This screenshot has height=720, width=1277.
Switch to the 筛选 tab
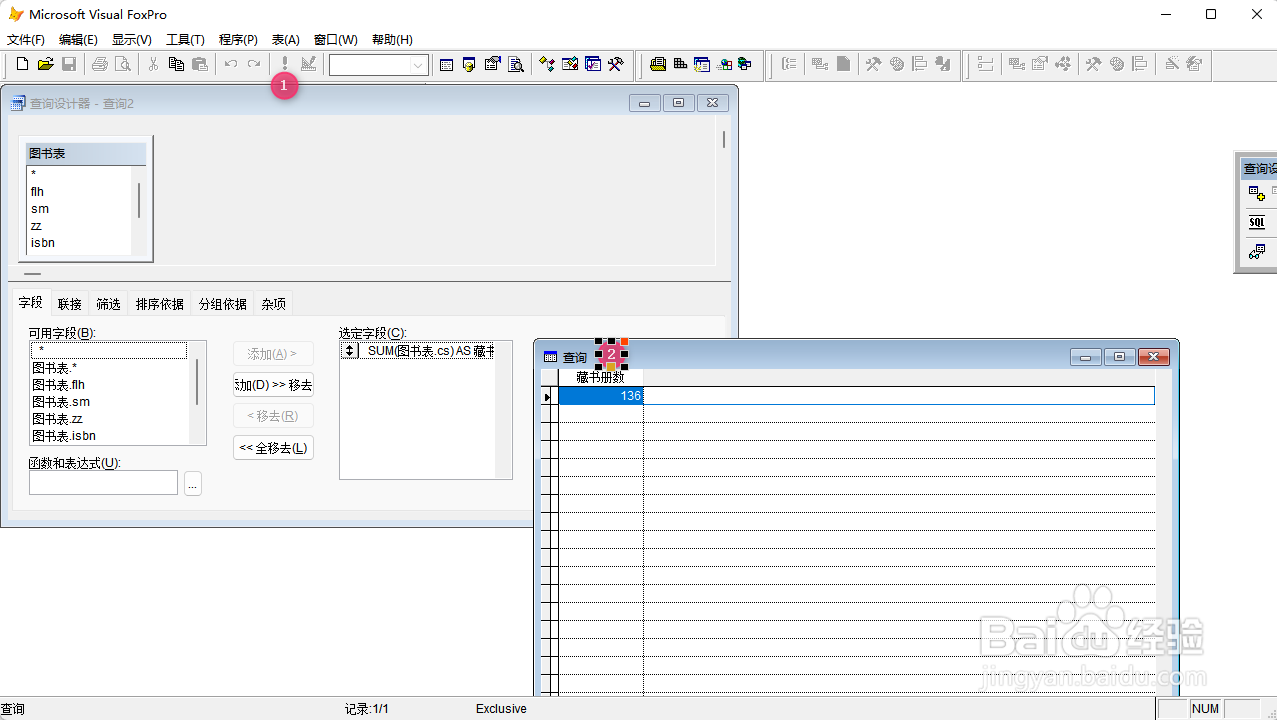click(x=108, y=304)
